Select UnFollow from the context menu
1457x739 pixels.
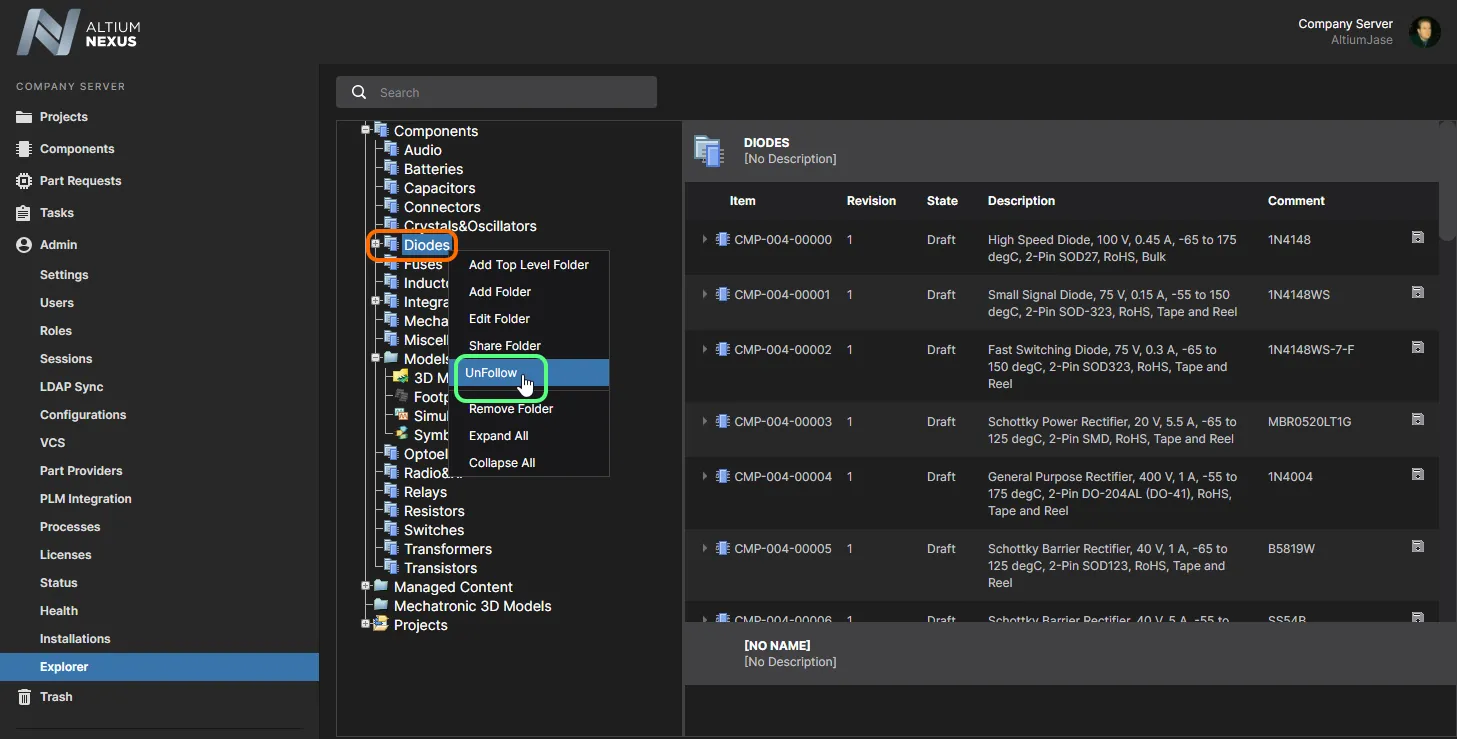[491, 373]
